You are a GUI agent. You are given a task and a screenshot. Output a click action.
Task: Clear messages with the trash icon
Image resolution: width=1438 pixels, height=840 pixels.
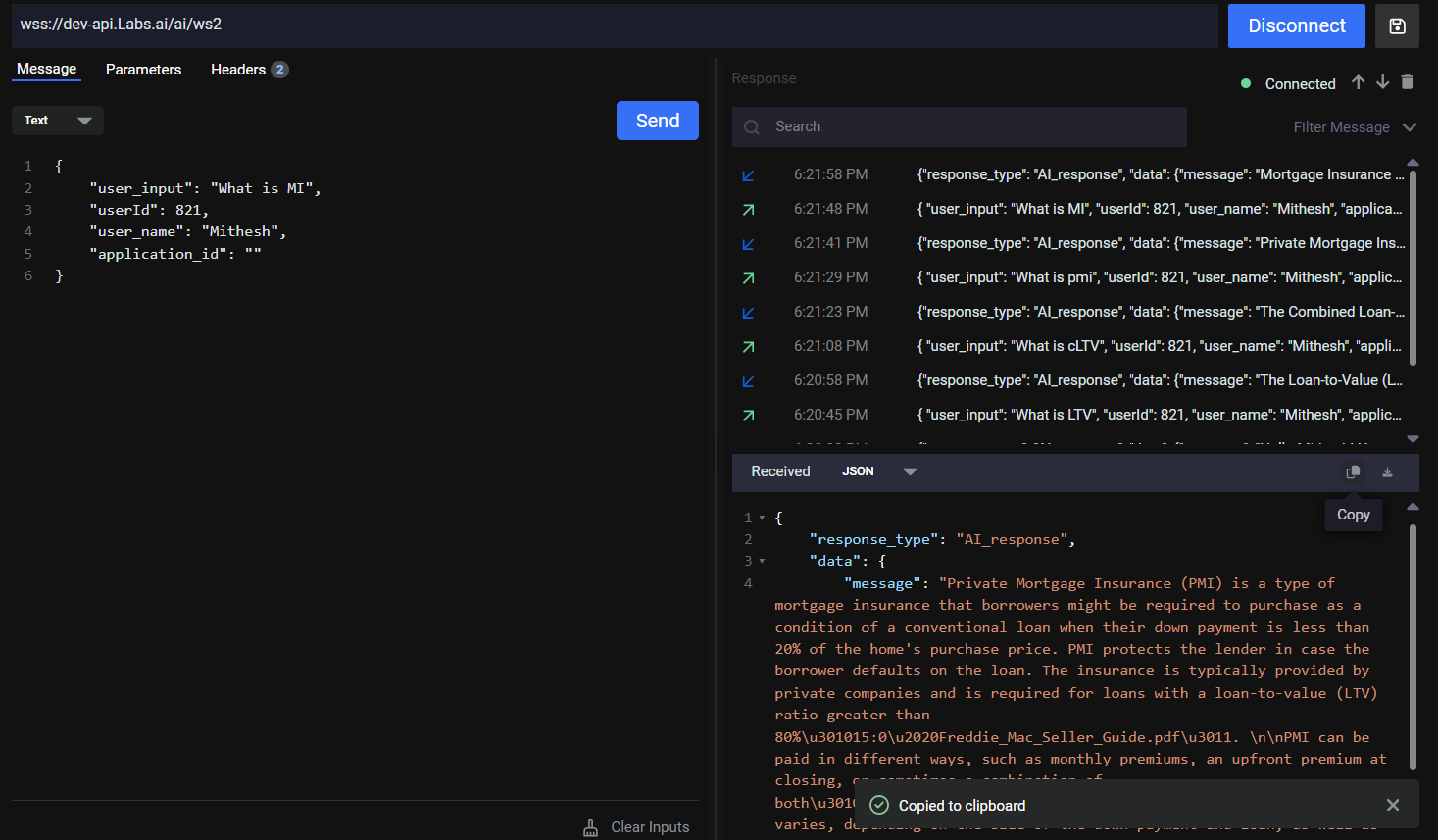[x=1407, y=82]
